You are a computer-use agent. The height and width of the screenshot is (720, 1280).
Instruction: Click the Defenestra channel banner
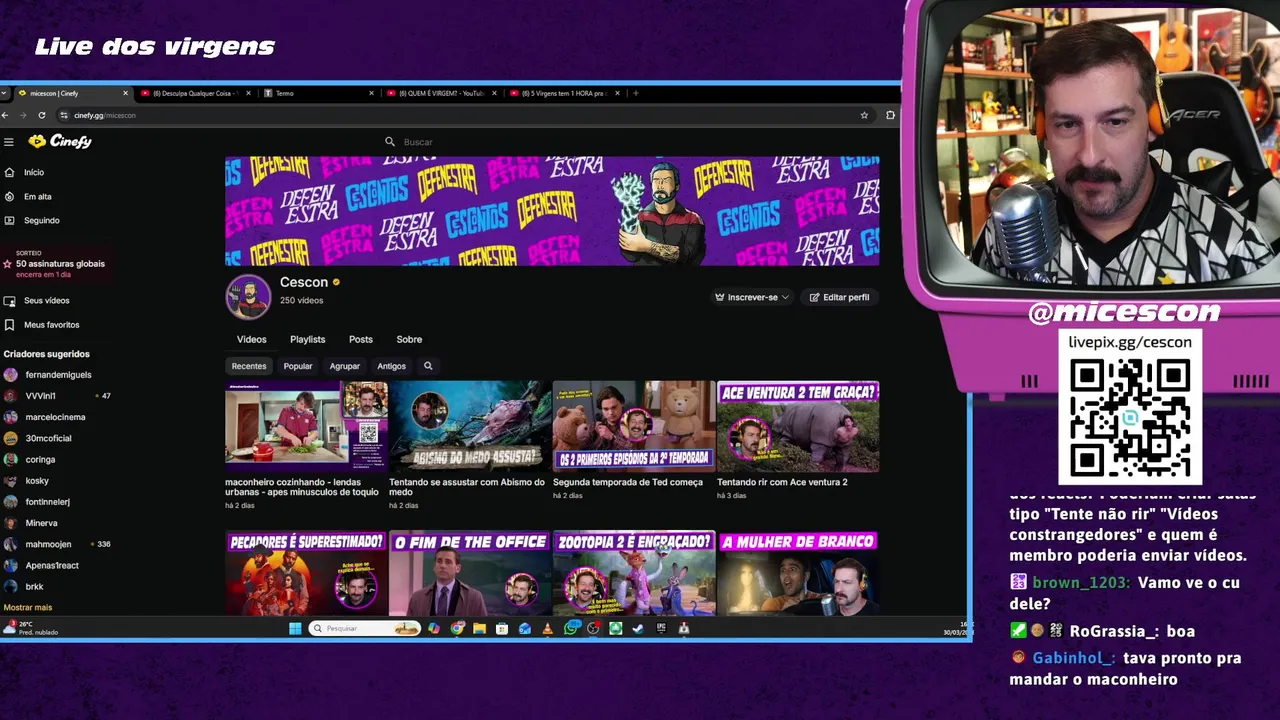pyautogui.click(x=552, y=211)
